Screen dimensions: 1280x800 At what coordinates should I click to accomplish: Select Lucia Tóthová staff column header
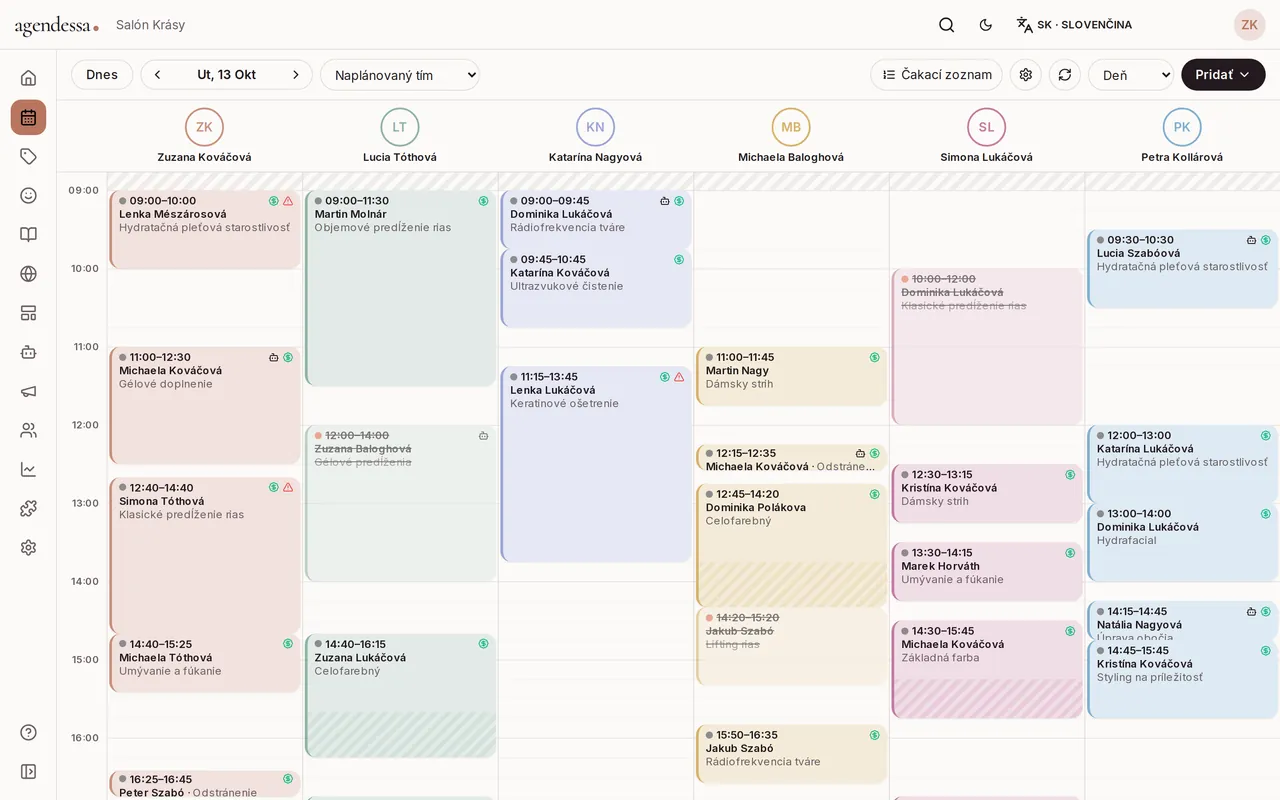[400, 136]
